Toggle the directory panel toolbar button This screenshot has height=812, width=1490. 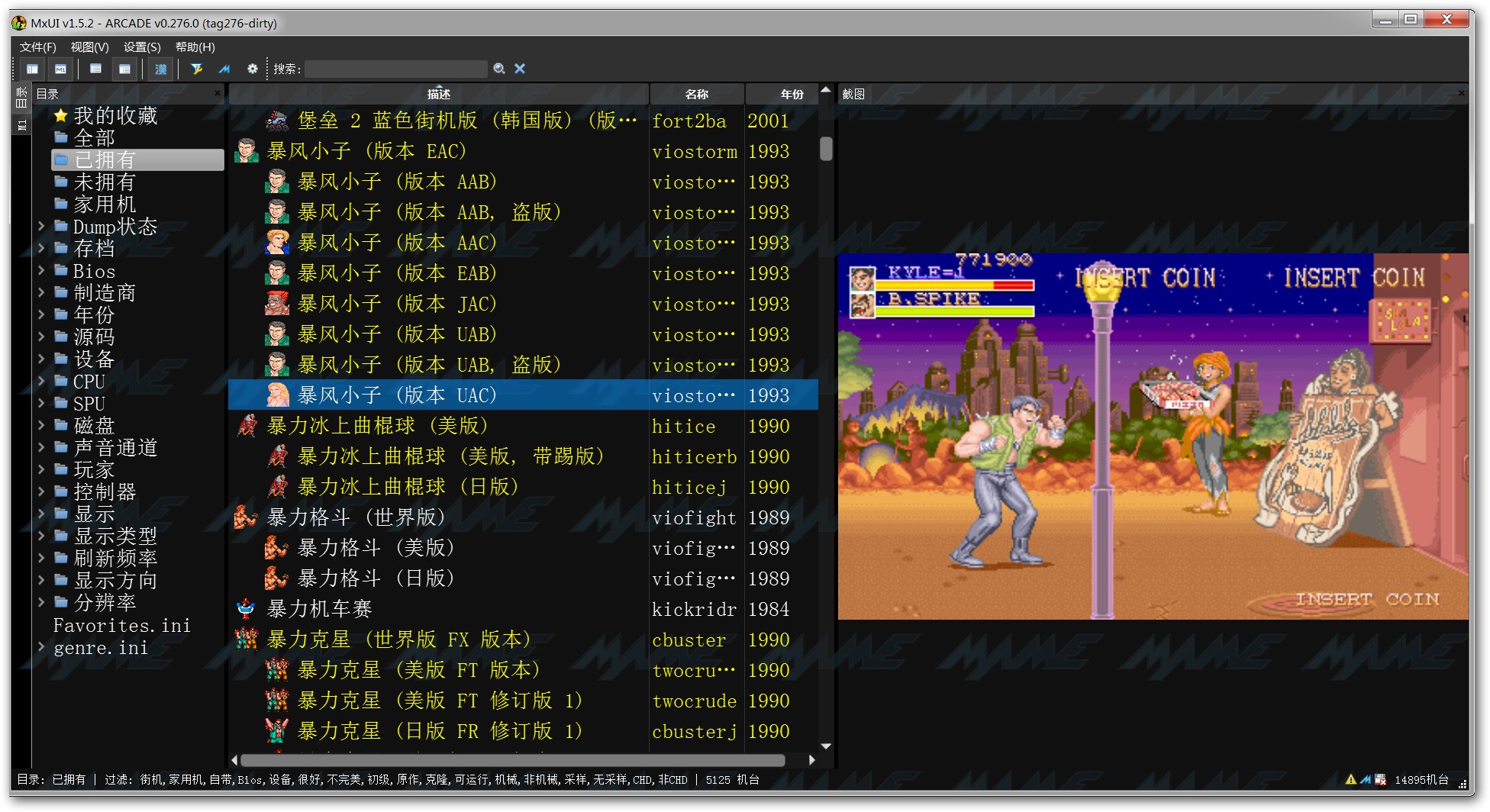(x=33, y=69)
